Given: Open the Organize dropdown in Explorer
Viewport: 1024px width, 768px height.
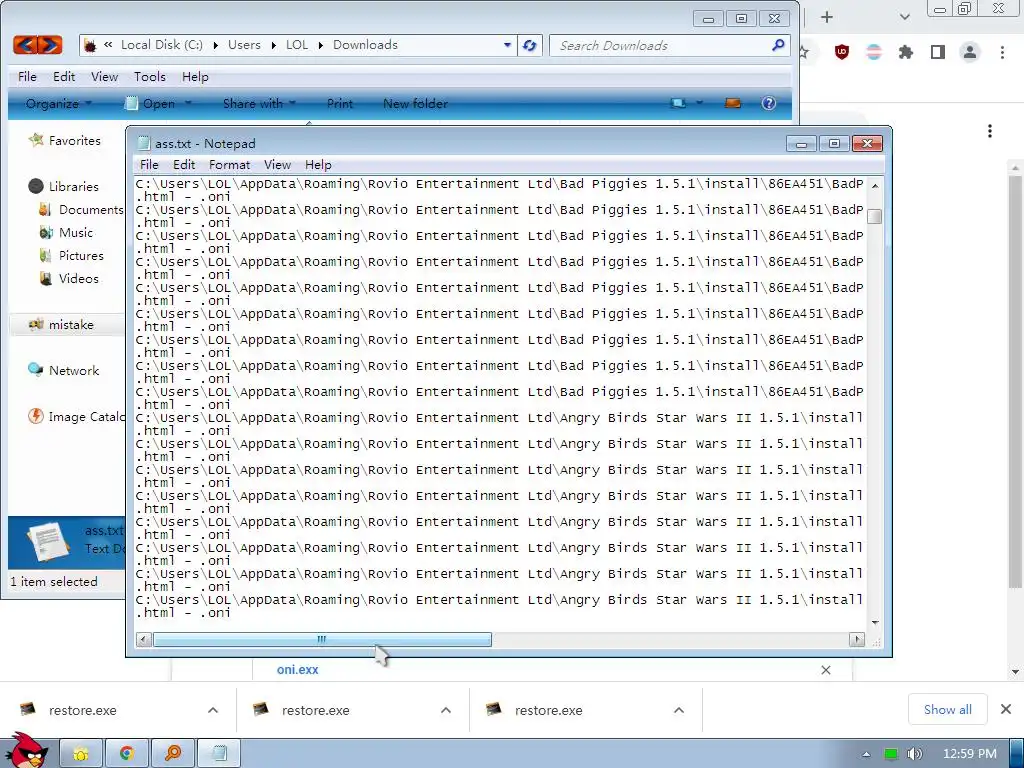Looking at the screenshot, I should [59, 103].
